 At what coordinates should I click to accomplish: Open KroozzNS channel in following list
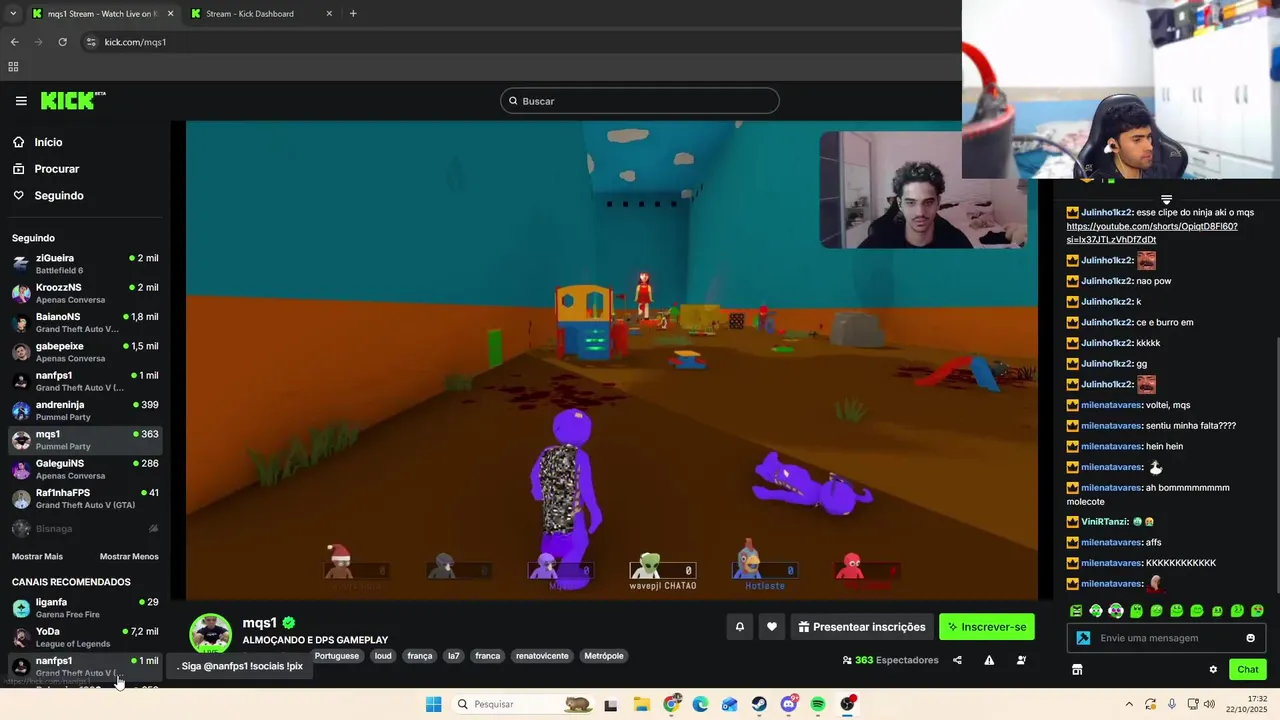click(85, 293)
